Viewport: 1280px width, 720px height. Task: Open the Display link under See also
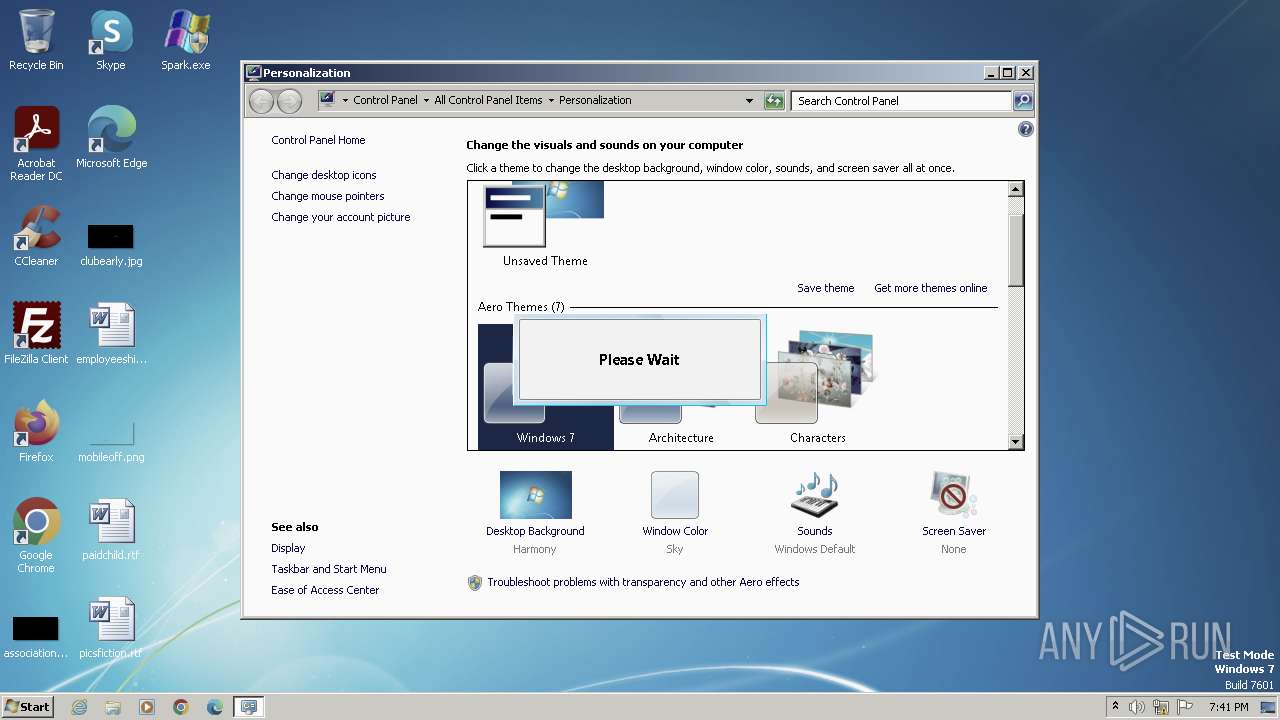coord(288,548)
